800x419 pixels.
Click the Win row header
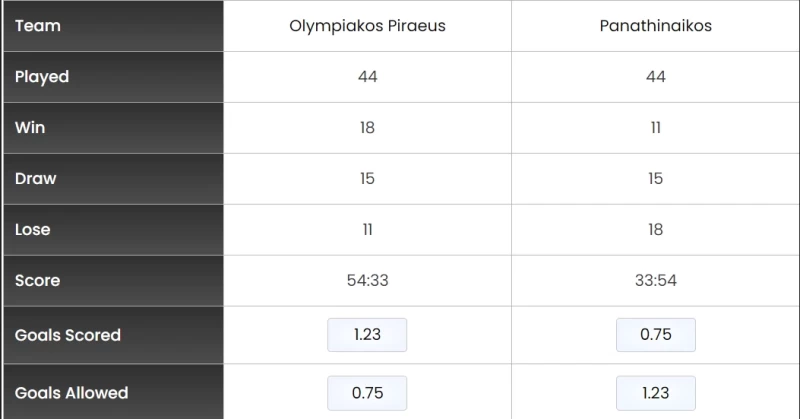(30, 128)
